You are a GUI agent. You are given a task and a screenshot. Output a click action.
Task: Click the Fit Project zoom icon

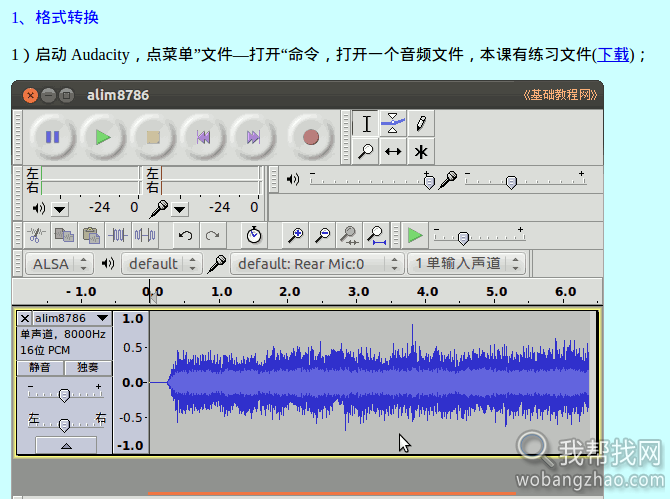coord(376,235)
